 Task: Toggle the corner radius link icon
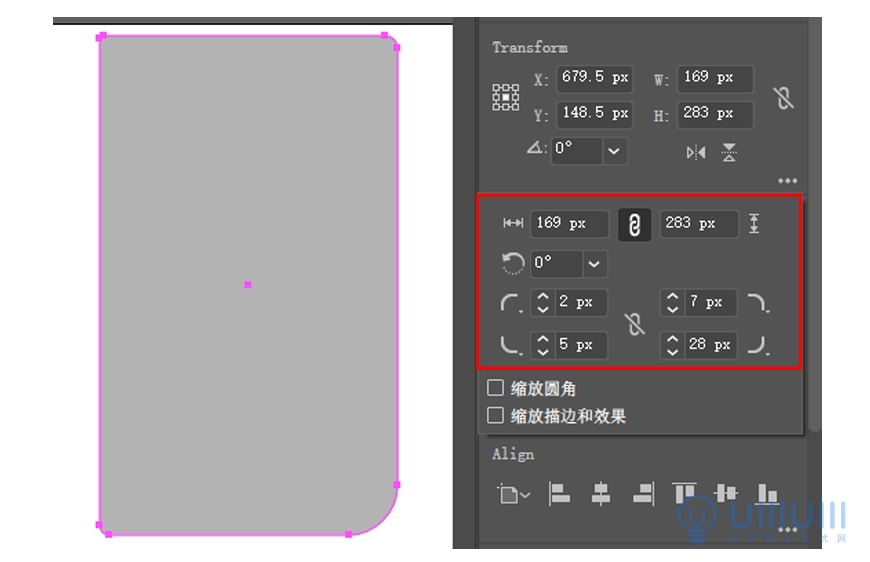point(635,324)
